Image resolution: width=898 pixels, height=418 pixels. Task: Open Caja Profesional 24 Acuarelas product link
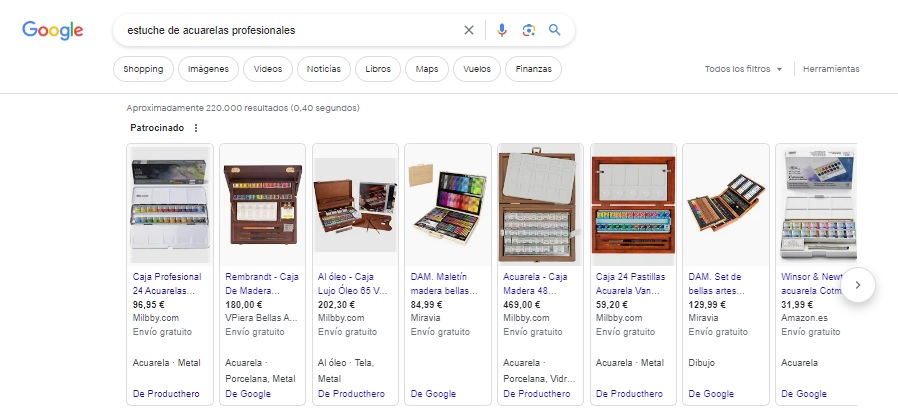coord(167,283)
